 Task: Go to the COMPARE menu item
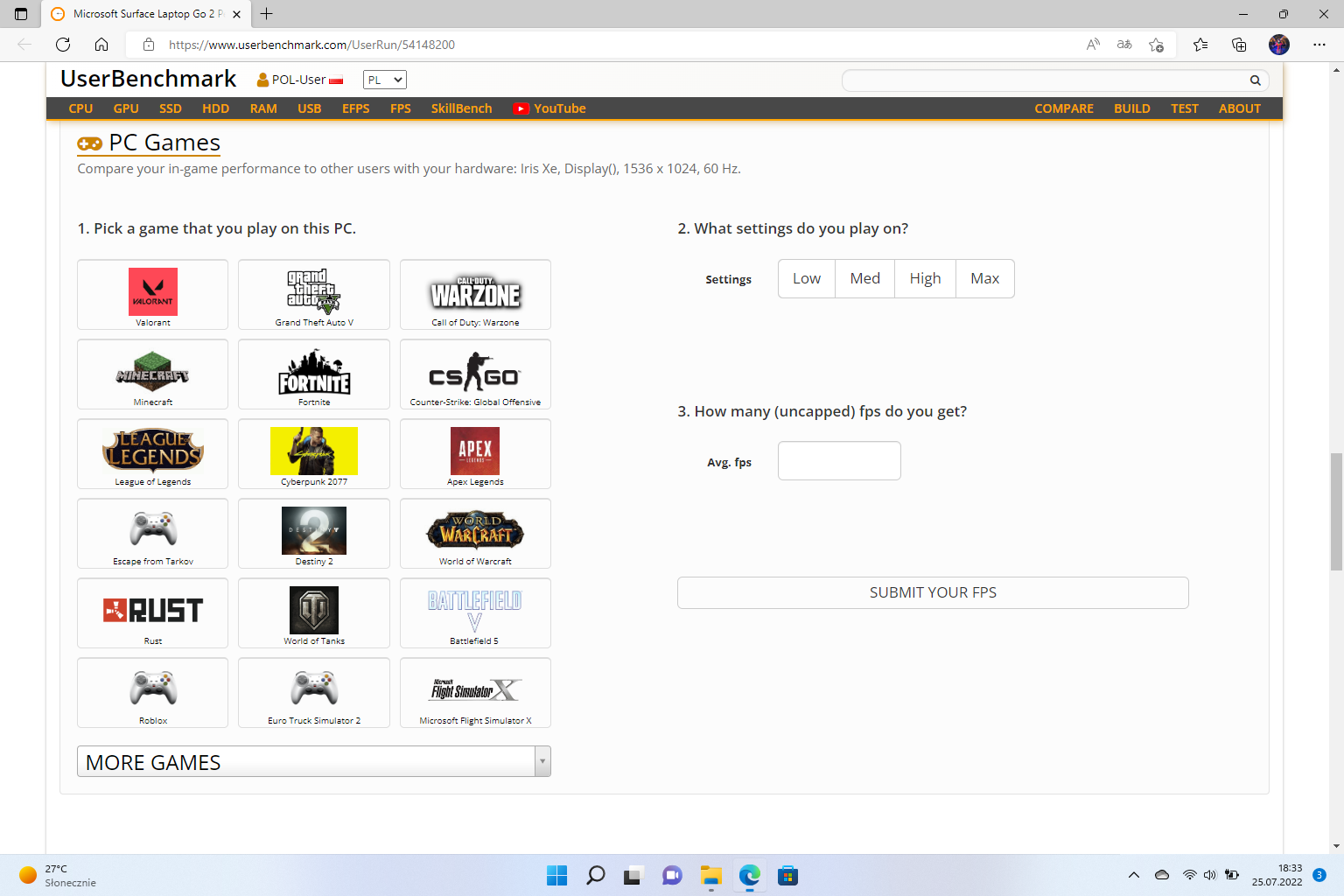(1063, 108)
